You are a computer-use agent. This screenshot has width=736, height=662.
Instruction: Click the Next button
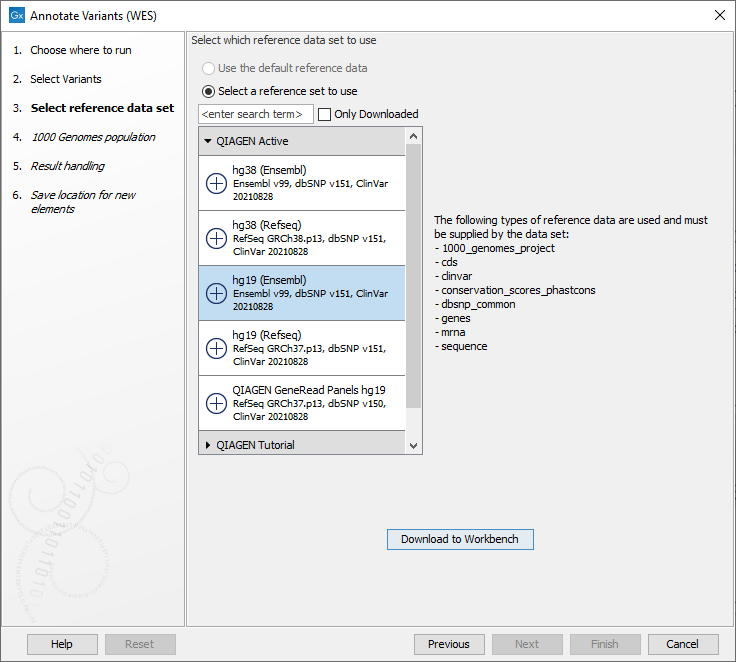(527, 644)
